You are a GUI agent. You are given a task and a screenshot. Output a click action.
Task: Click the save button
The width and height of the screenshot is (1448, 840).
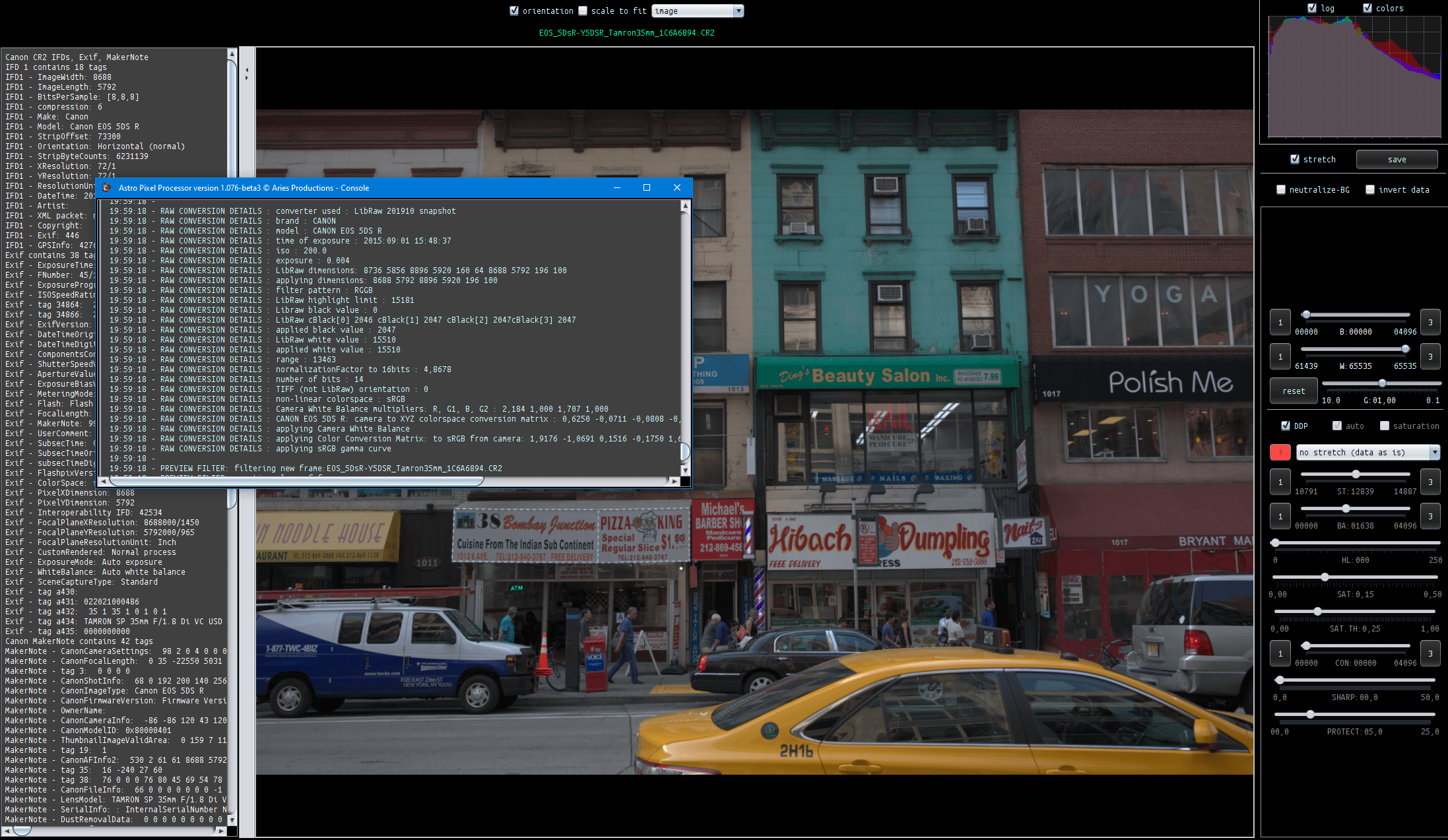click(1397, 159)
